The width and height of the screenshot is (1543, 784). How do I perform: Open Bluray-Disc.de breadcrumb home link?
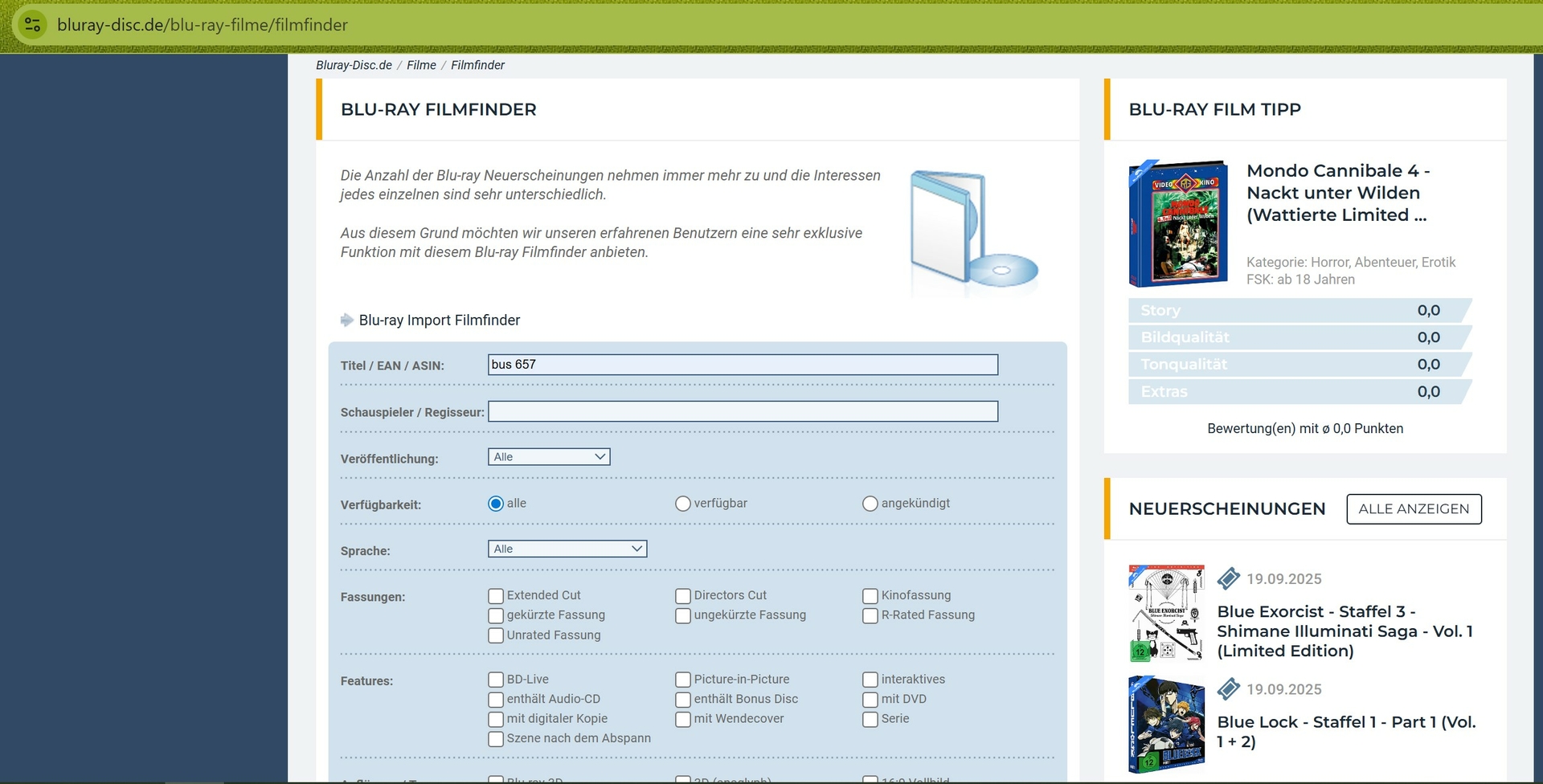[354, 65]
